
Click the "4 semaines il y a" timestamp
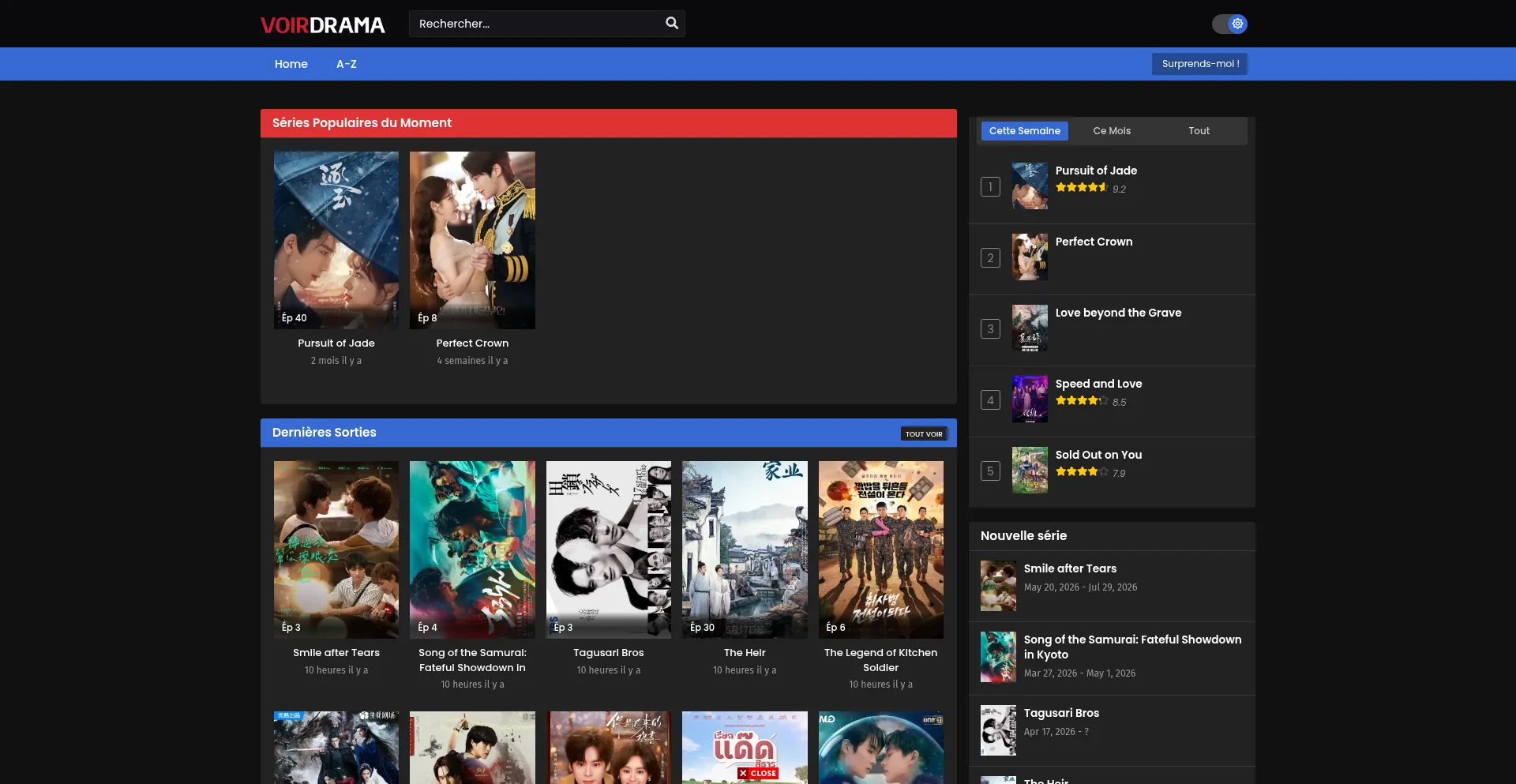tap(472, 361)
